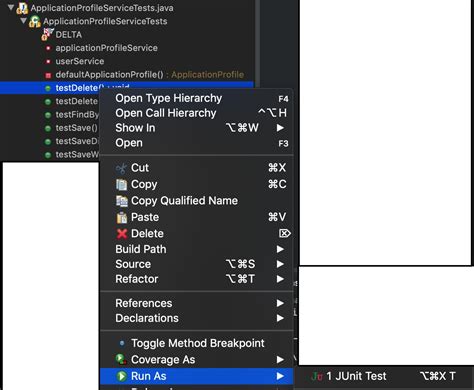Expand the Build Path submenu arrow
The width and height of the screenshot is (474, 390).
(x=280, y=249)
